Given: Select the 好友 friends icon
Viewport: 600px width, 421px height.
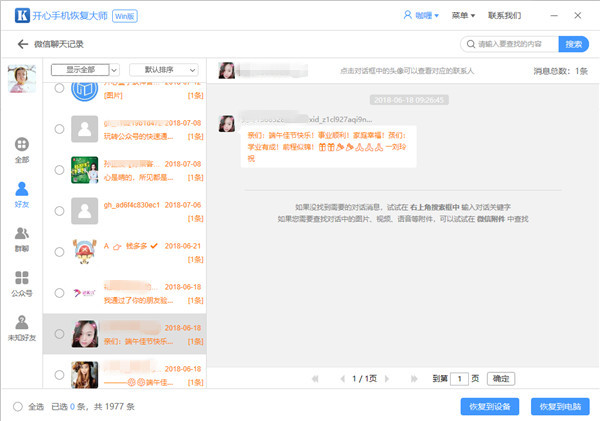Looking at the screenshot, I should 22,189.
